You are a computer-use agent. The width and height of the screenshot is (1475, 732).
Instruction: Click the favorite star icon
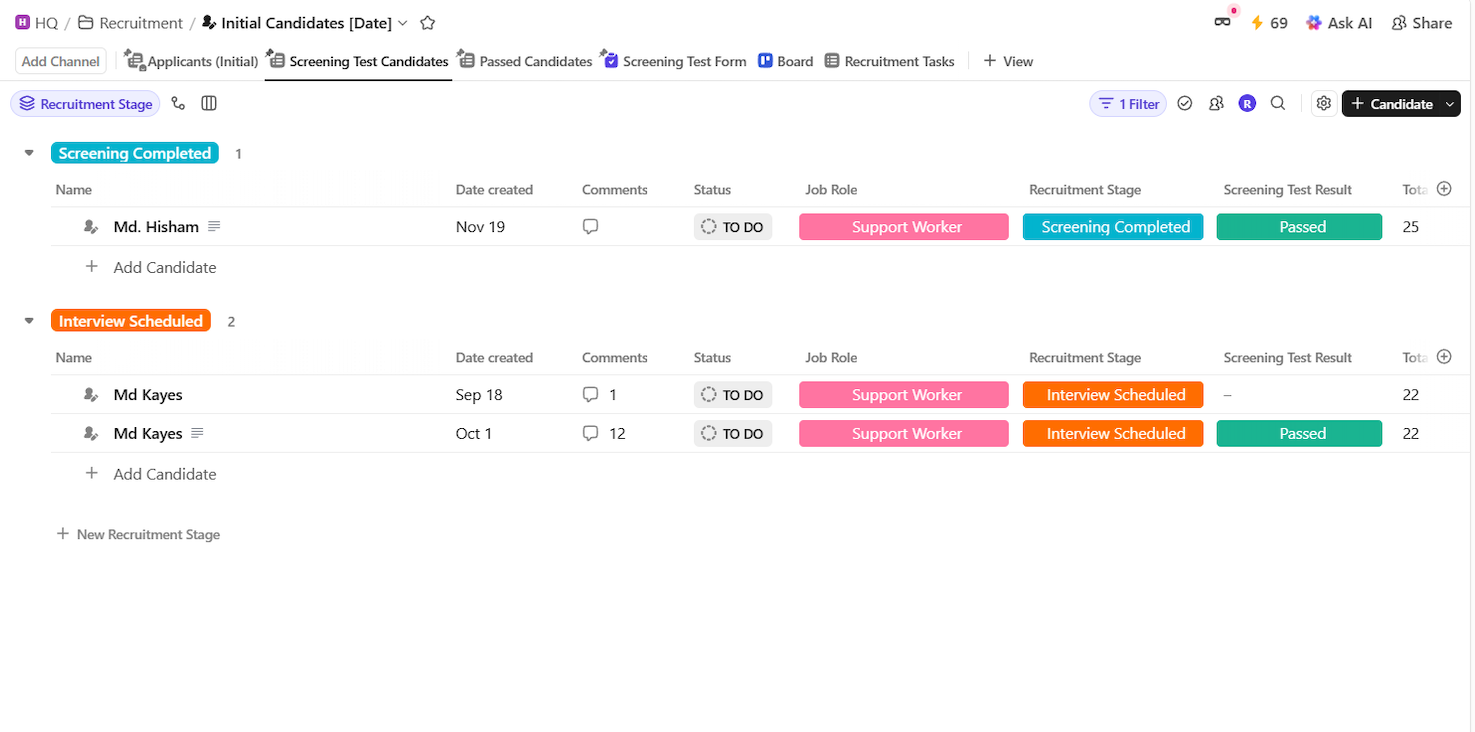click(x=428, y=23)
